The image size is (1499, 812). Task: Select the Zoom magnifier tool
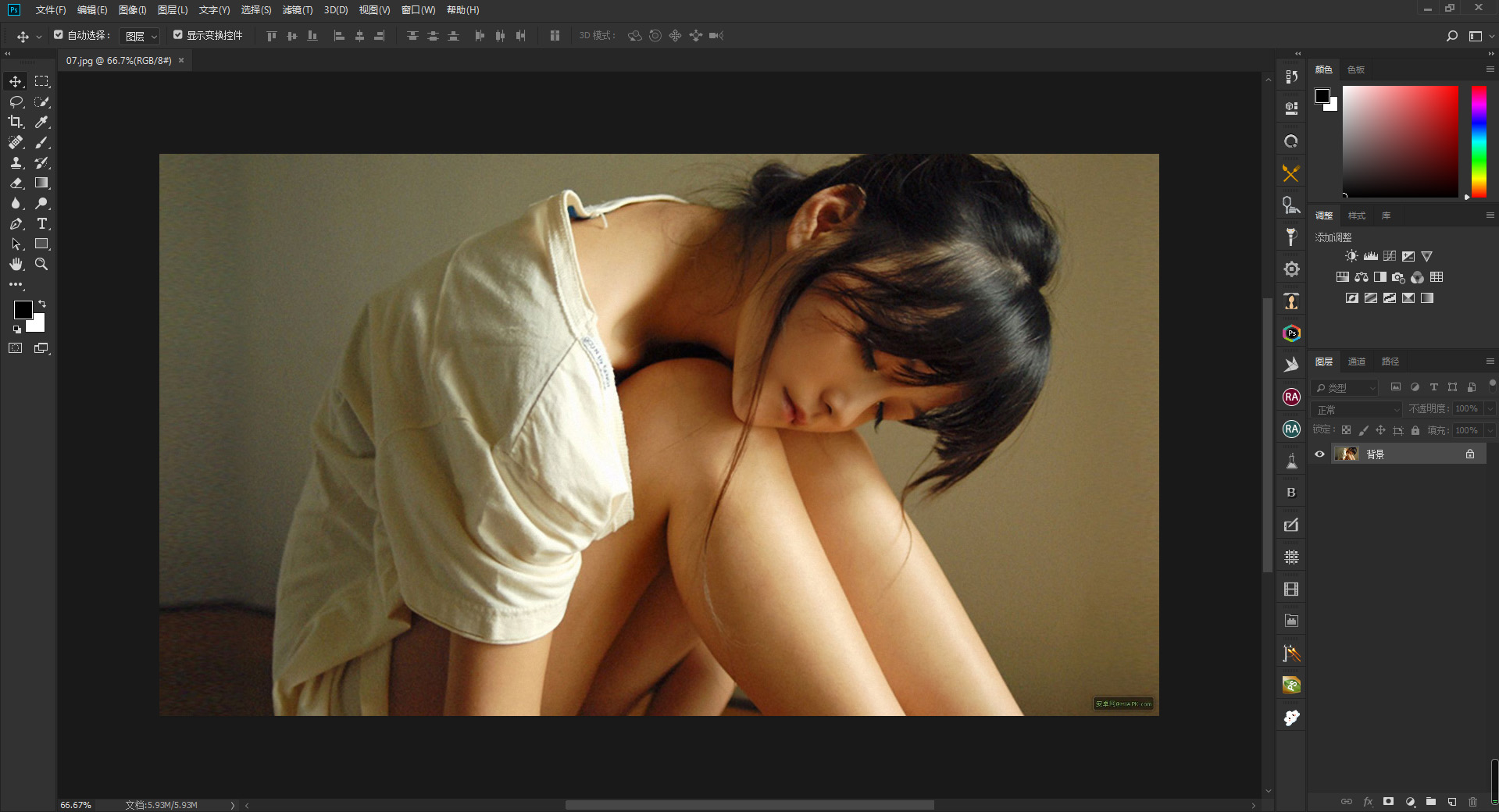(42, 264)
